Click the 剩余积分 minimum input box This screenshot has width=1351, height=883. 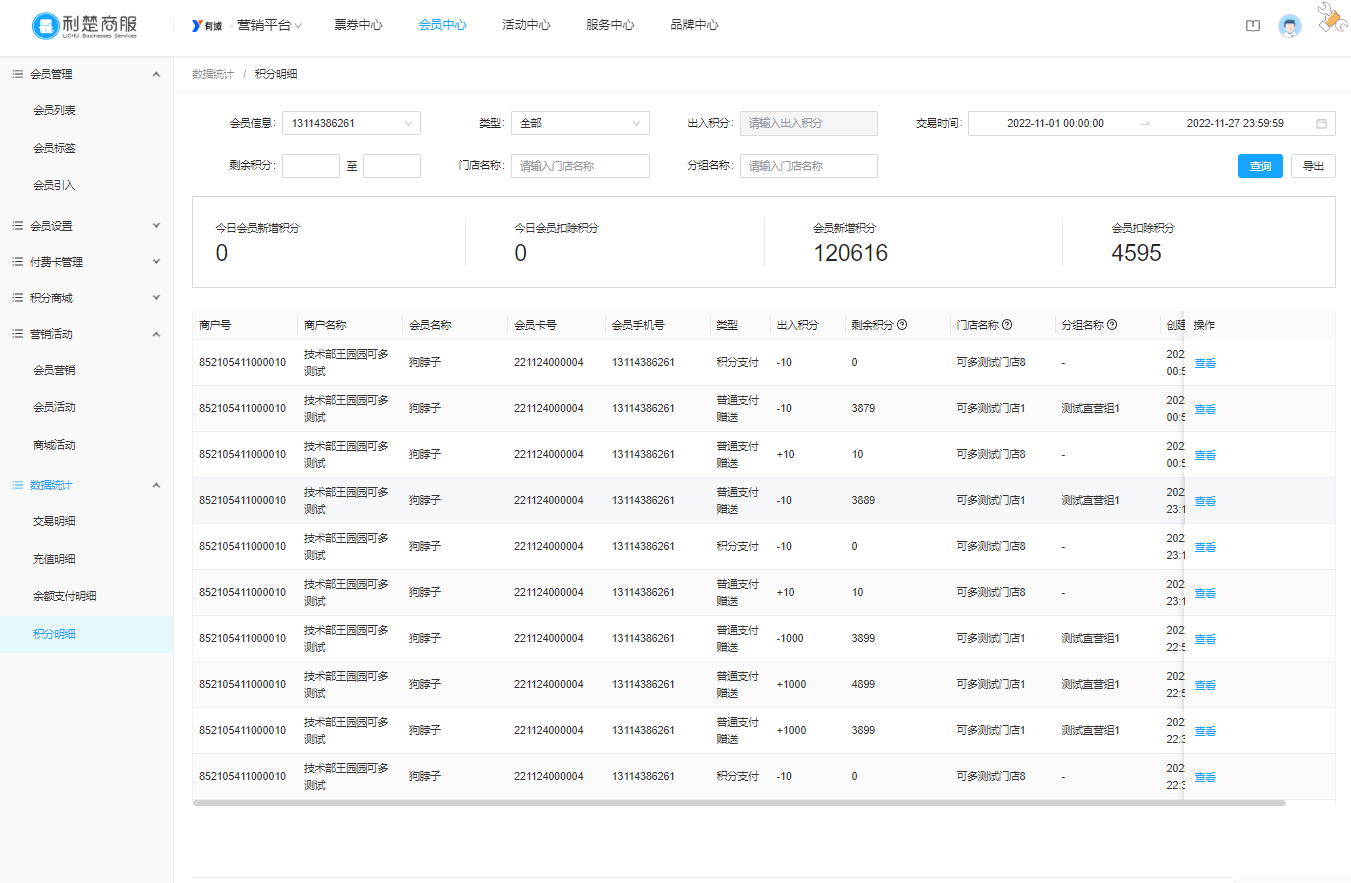coord(311,166)
